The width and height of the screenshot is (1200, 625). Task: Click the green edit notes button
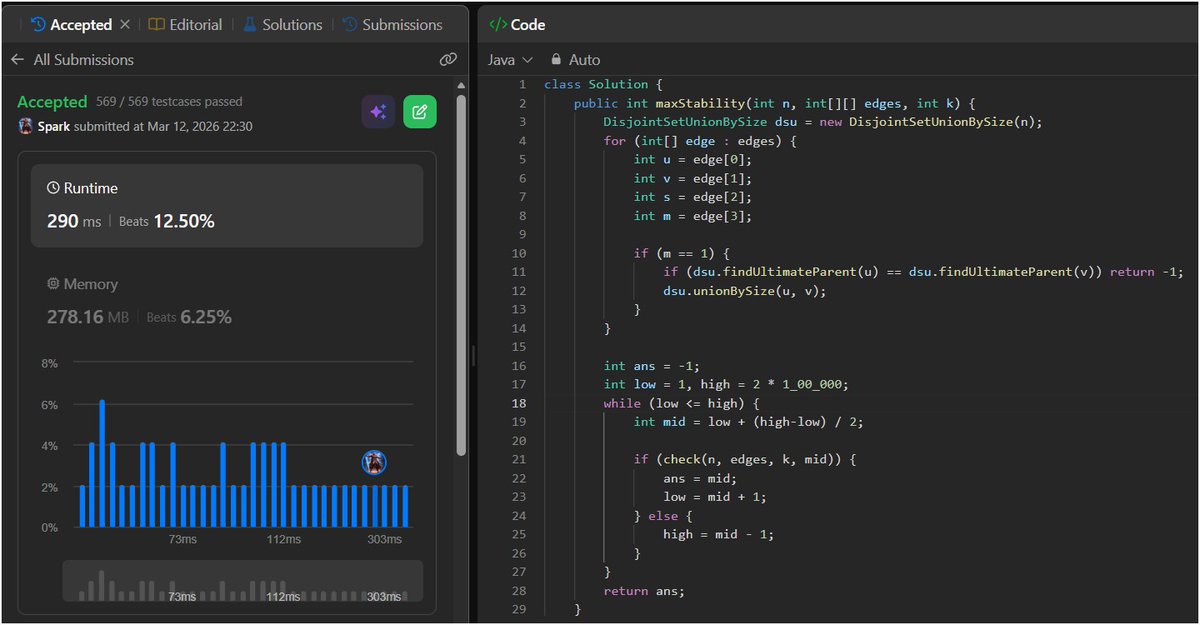(x=420, y=112)
